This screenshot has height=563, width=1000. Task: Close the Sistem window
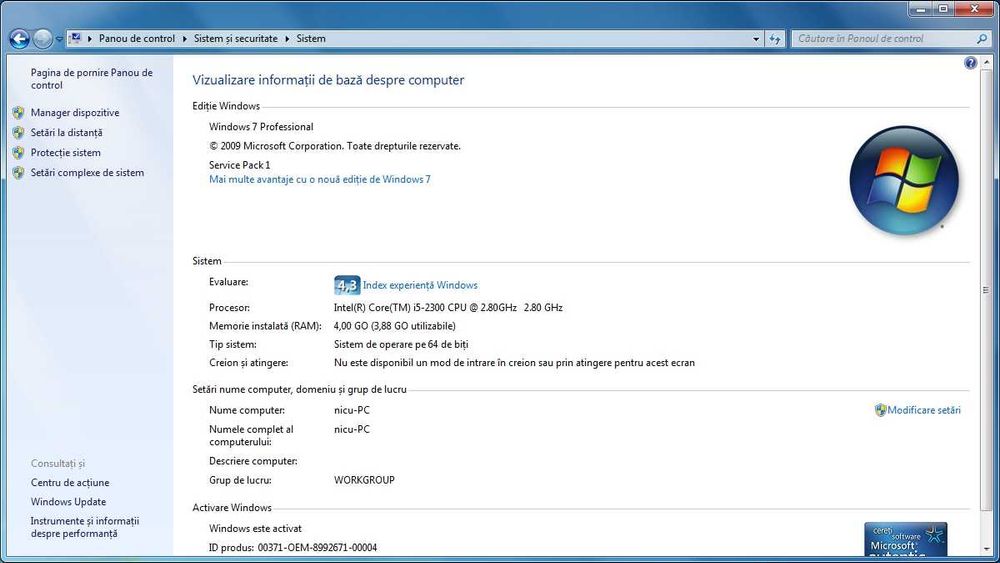(x=974, y=9)
